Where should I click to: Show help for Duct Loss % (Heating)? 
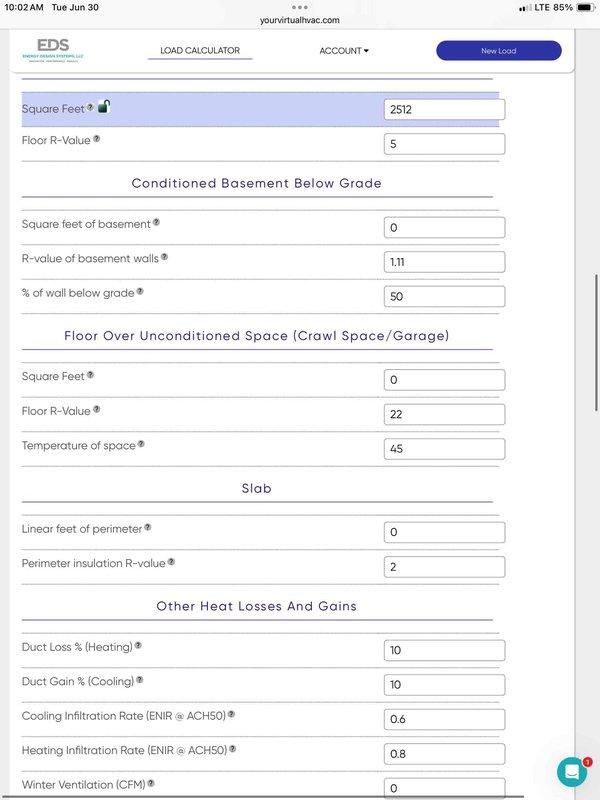(138, 645)
